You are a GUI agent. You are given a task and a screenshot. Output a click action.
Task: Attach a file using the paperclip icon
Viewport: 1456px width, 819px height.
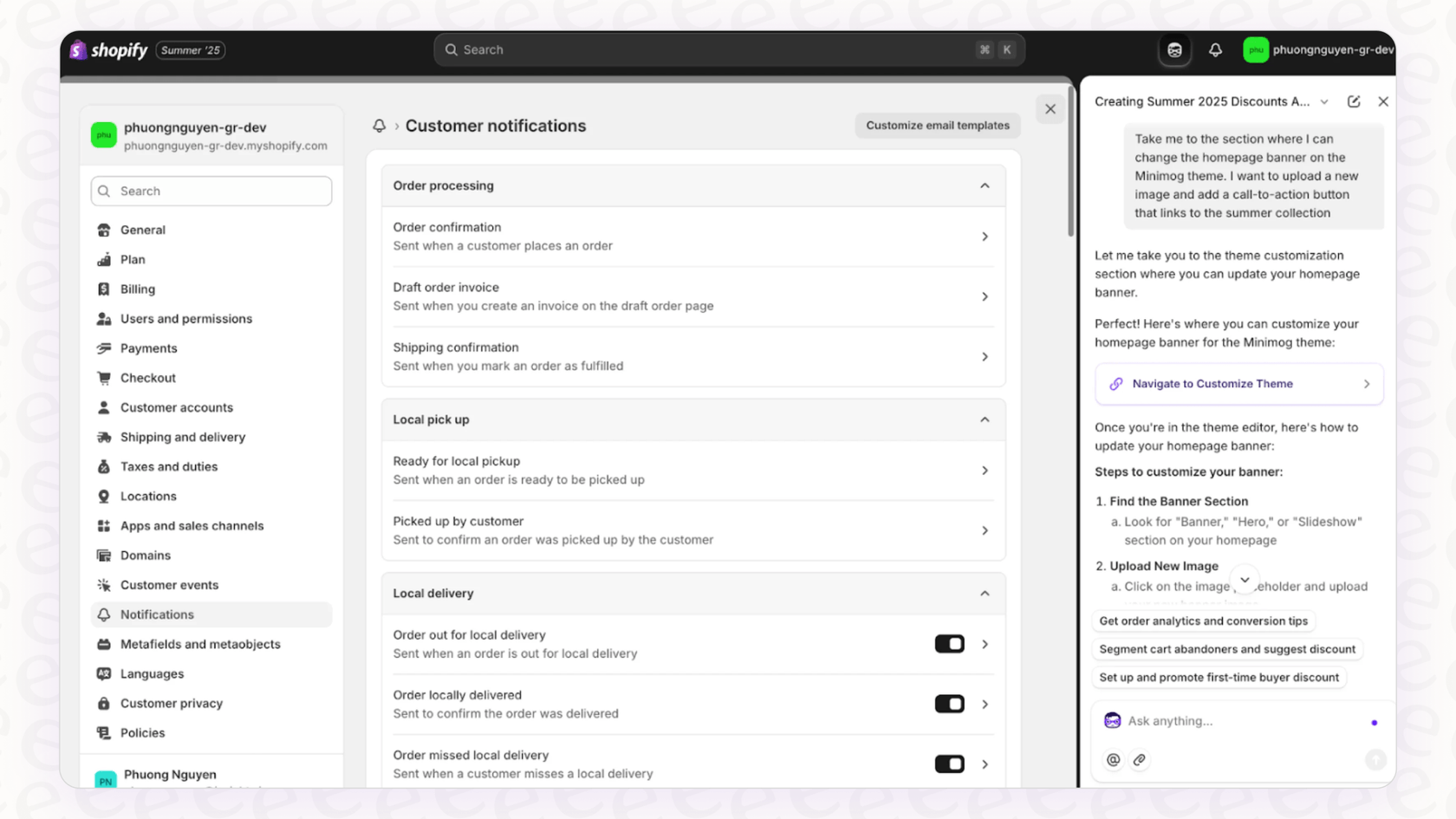pos(1140,759)
